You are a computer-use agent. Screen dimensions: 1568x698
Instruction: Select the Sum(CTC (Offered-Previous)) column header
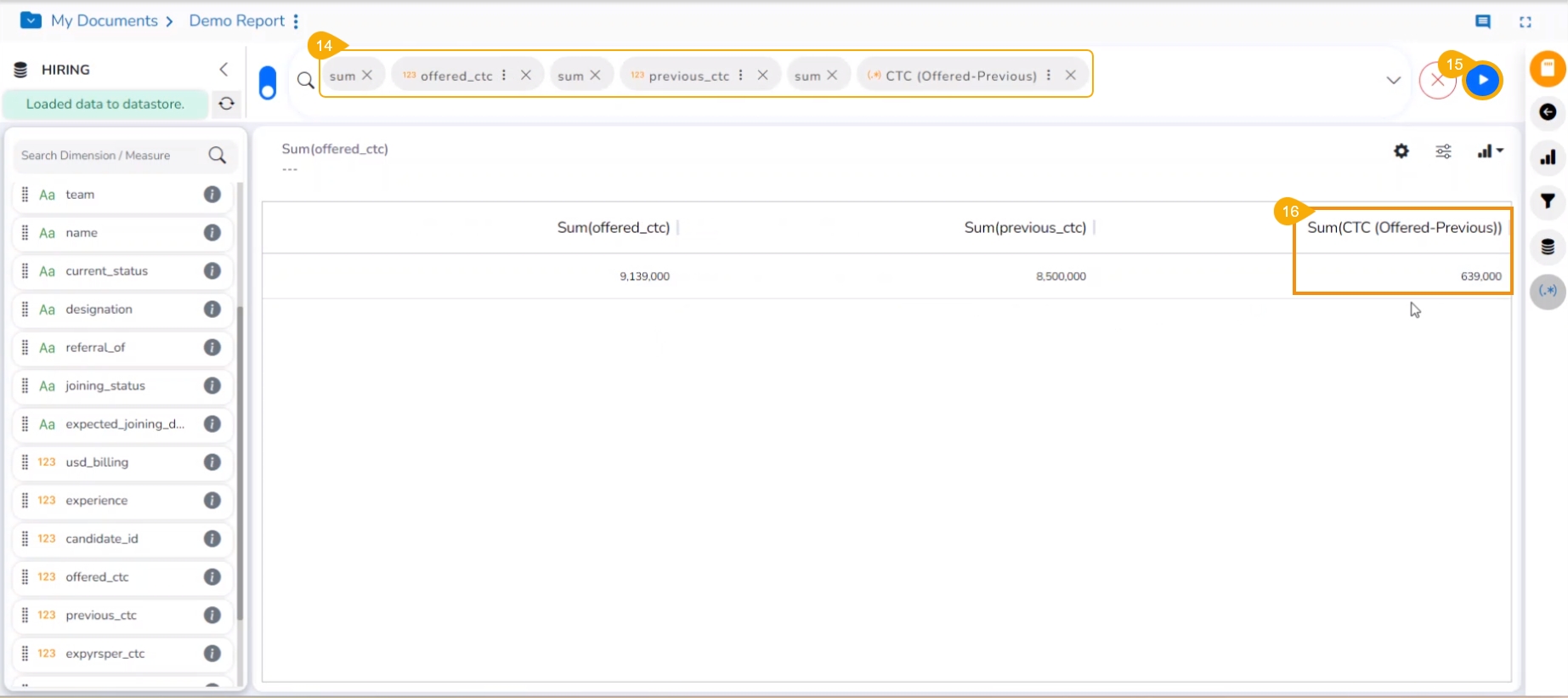tap(1404, 228)
